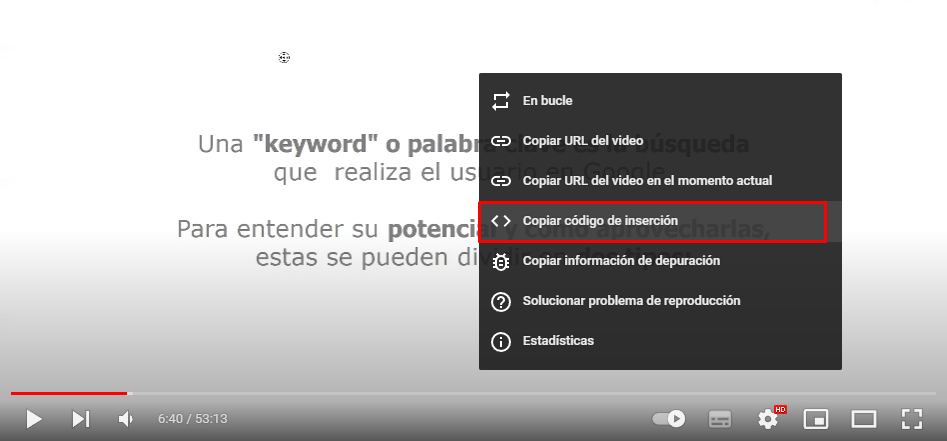Open the settings gear menu
This screenshot has height=441, width=947.
pyautogui.click(x=768, y=419)
